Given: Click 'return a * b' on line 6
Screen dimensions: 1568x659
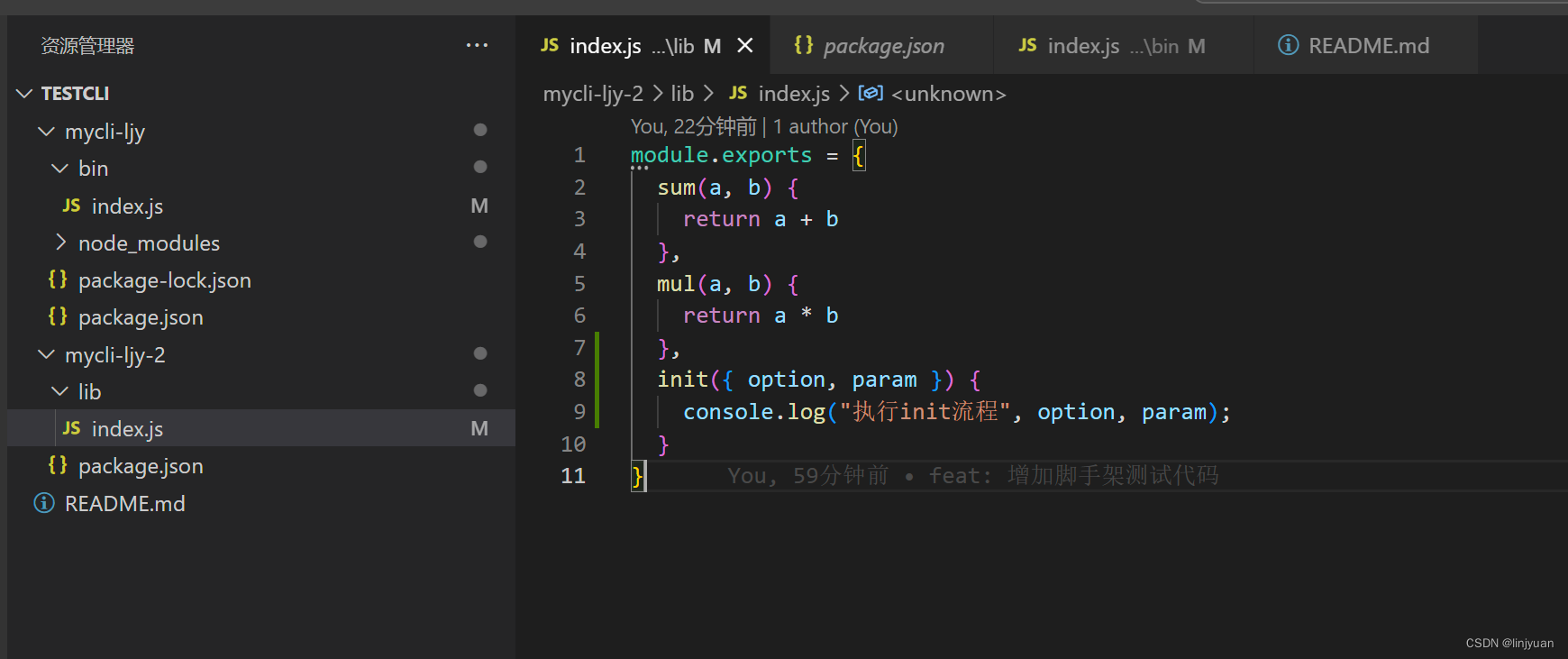Looking at the screenshot, I should click(761, 316).
